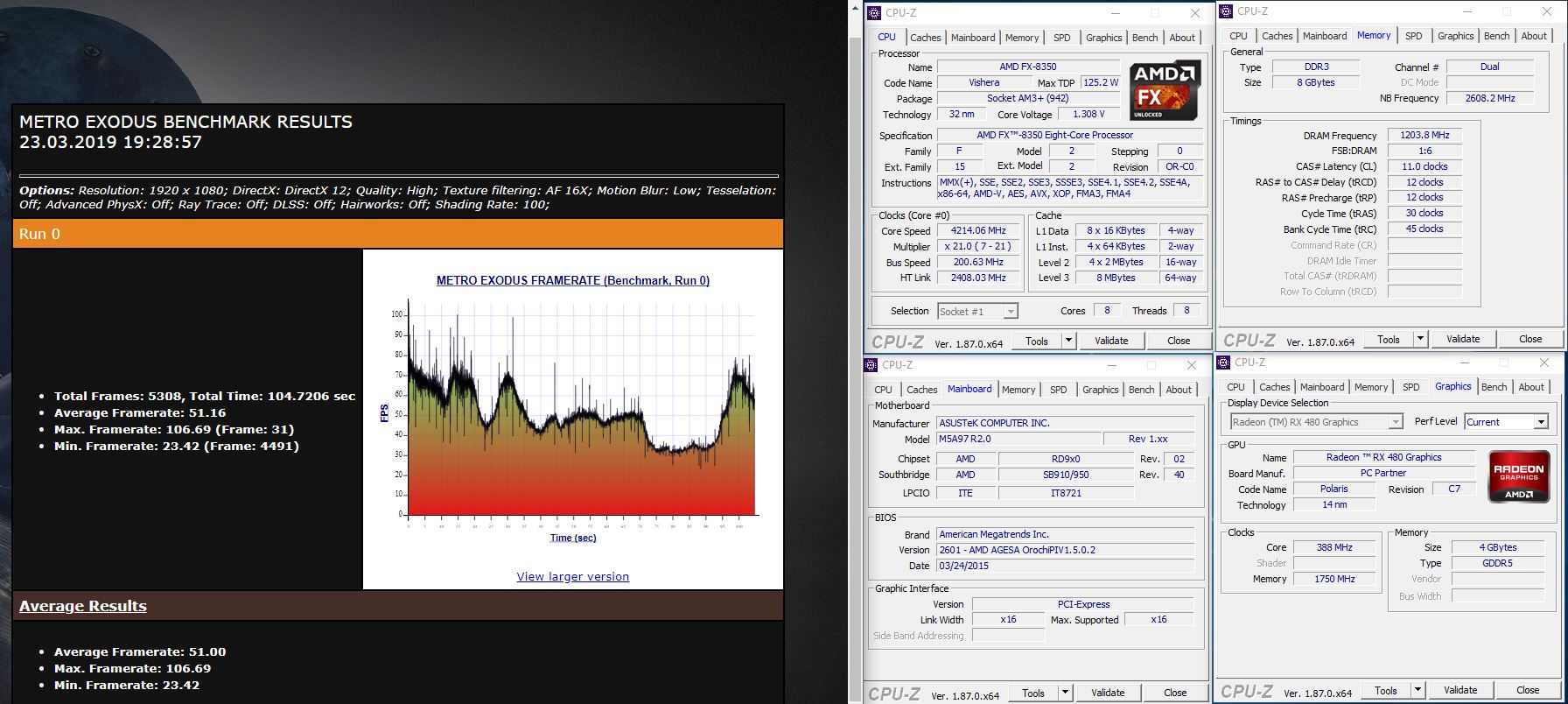This screenshot has width=1568, height=704.
Task: Expand the Tools arrow in the Memory tab window
Action: coord(1420,339)
